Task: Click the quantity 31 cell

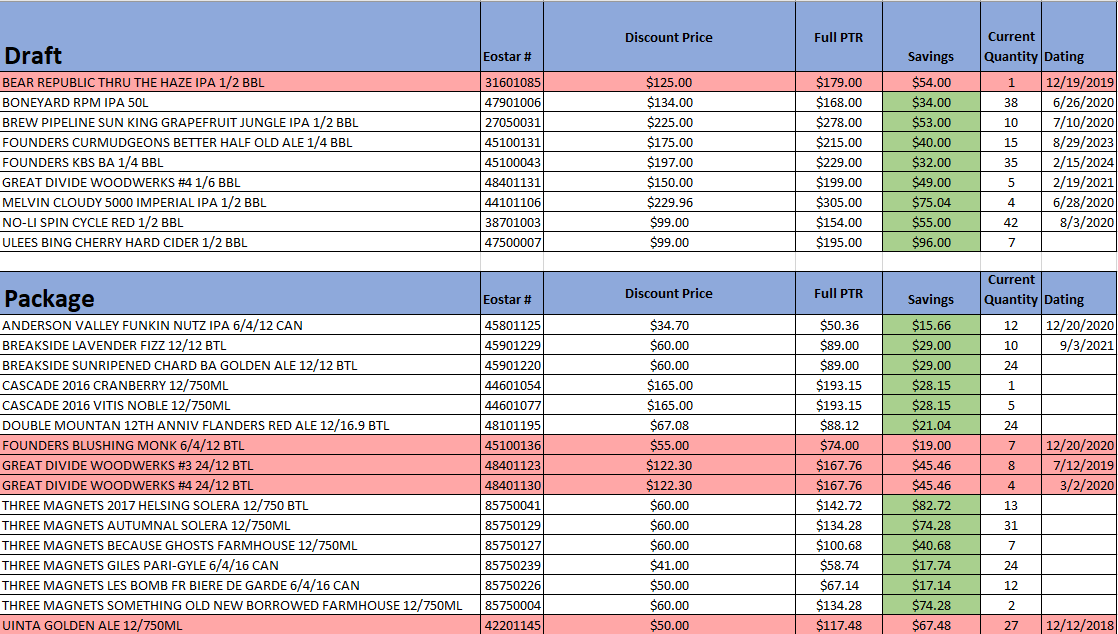Action: pyautogui.click(x=1010, y=525)
